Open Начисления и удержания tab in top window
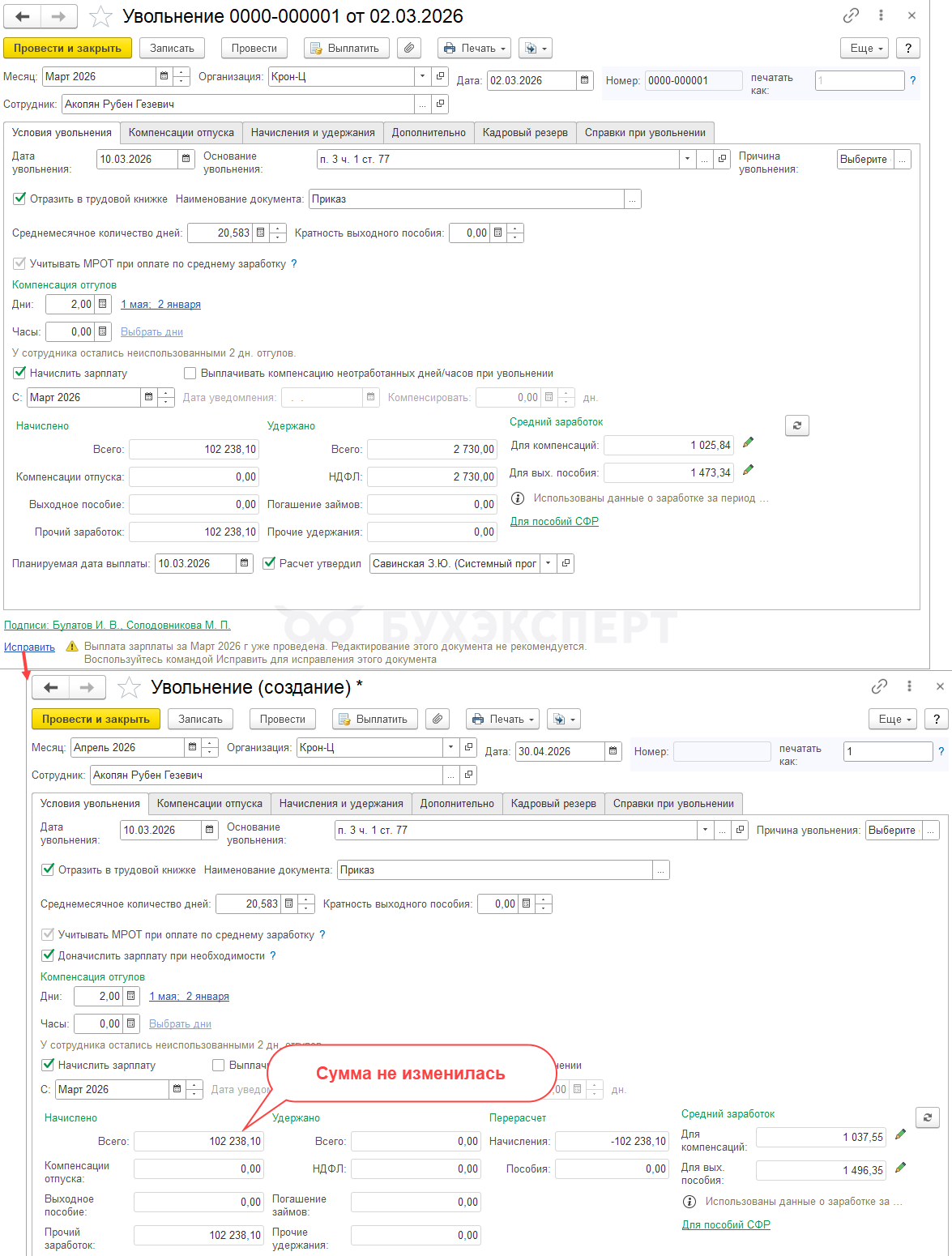Viewport: 952px width, 1256px height. (x=313, y=133)
